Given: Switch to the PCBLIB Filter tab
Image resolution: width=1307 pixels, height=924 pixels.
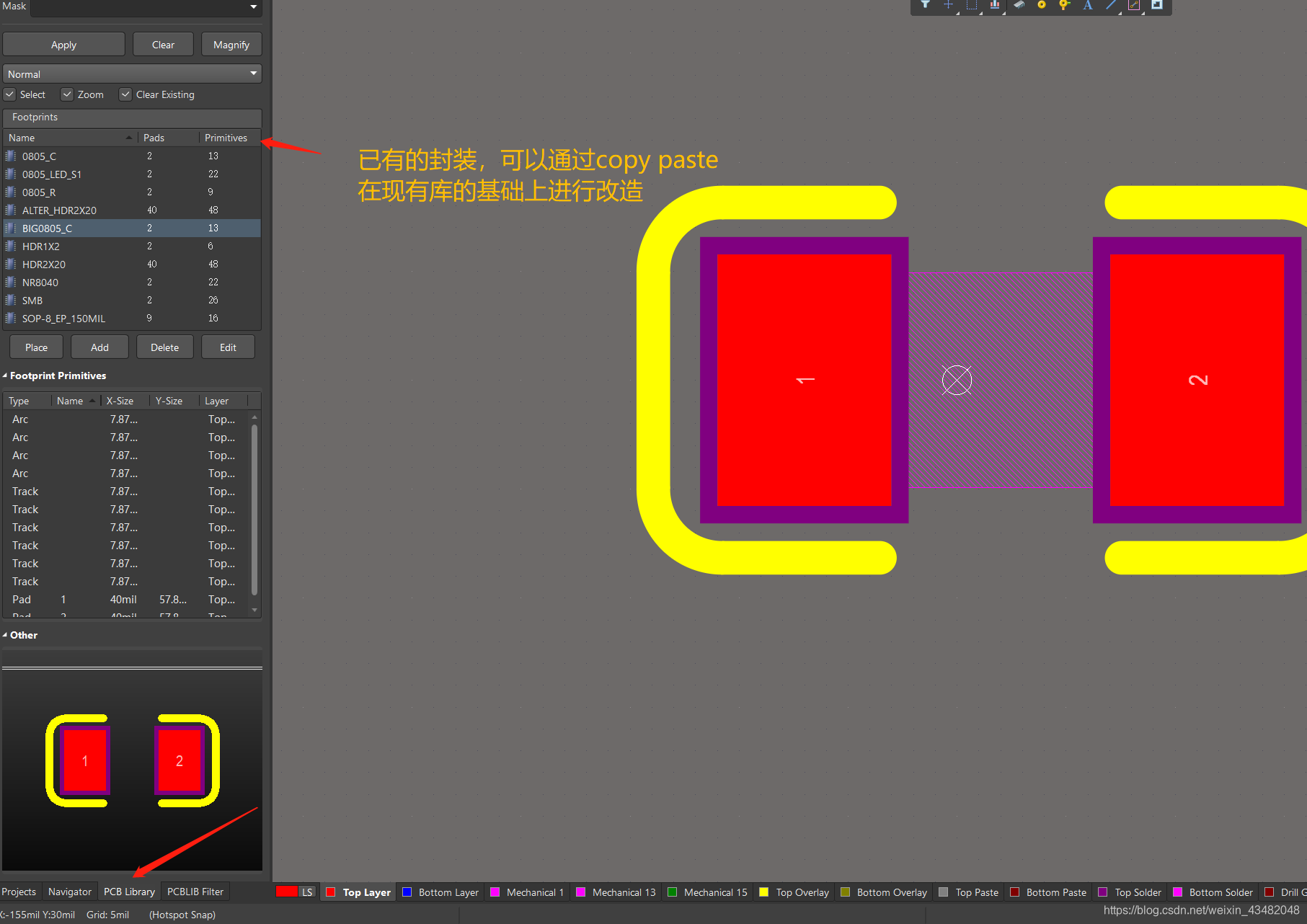Looking at the screenshot, I should pyautogui.click(x=195, y=892).
